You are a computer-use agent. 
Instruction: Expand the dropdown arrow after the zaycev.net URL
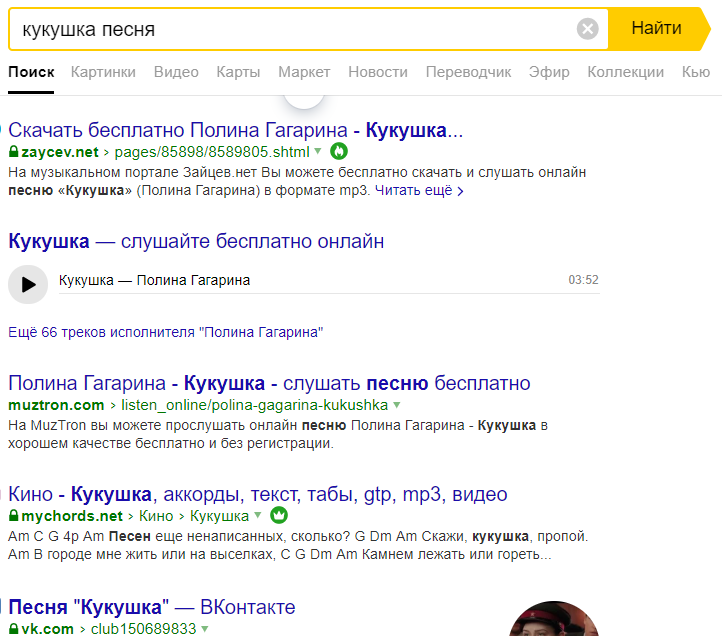pos(318,151)
